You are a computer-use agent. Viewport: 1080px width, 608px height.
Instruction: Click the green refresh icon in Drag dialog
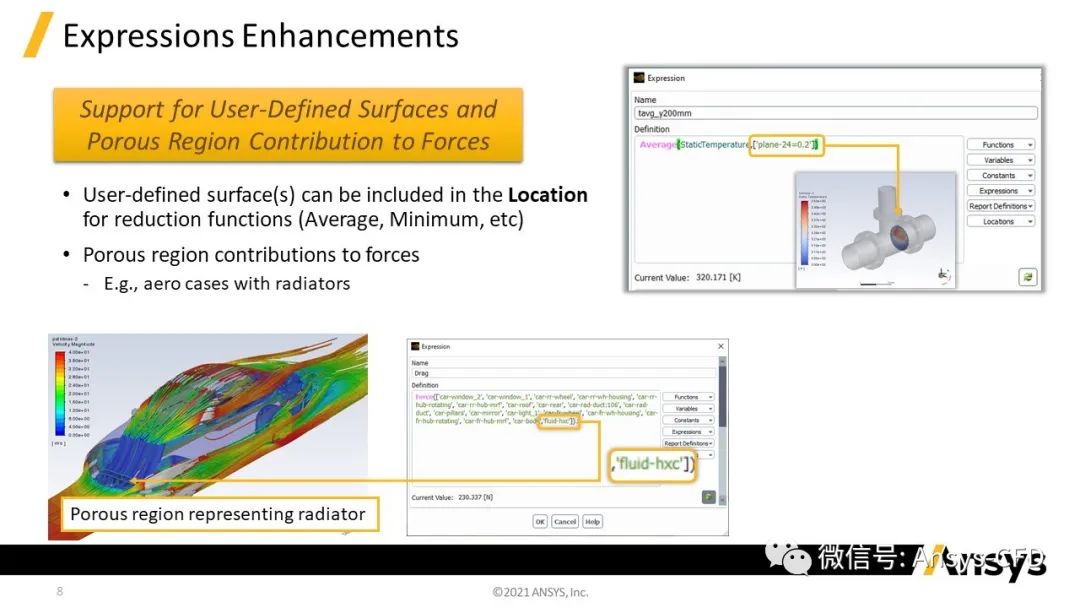708,496
